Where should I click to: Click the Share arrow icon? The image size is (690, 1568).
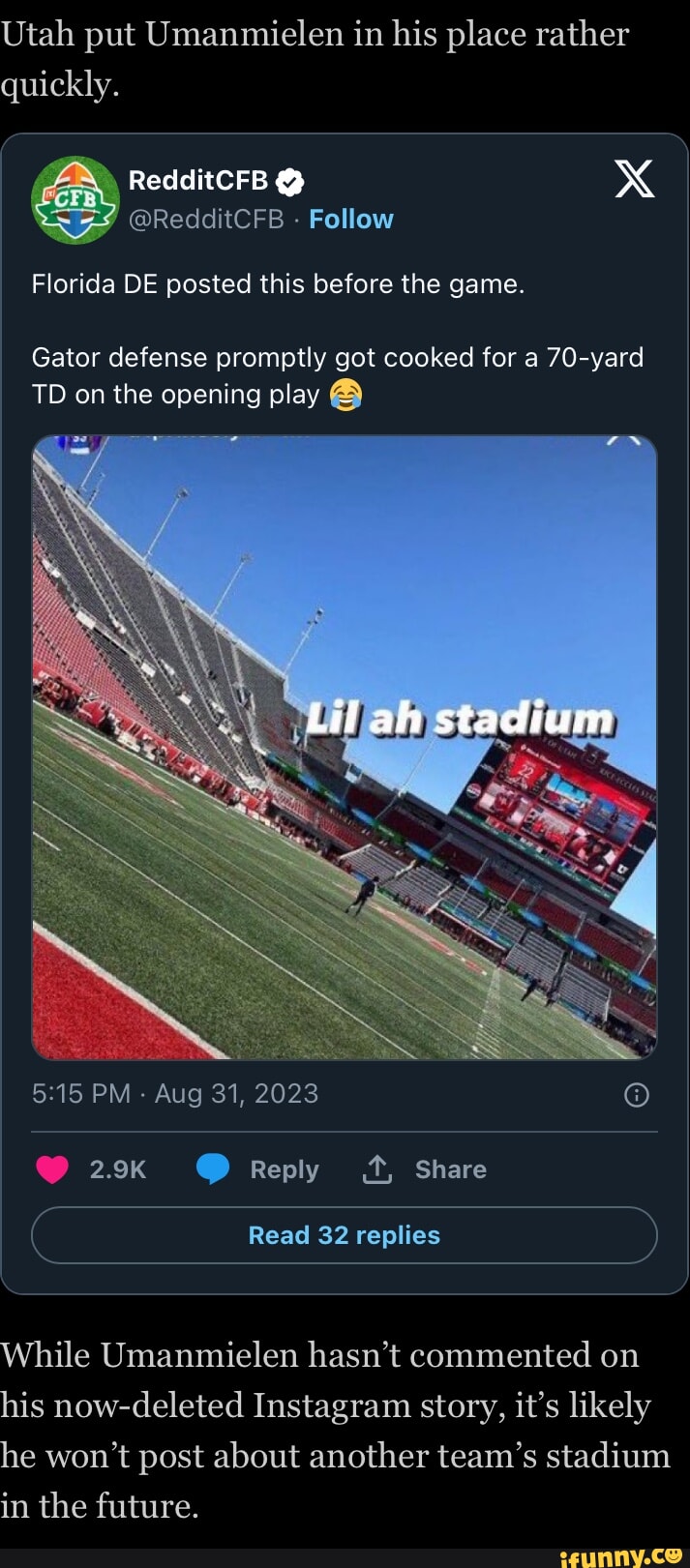(377, 1169)
